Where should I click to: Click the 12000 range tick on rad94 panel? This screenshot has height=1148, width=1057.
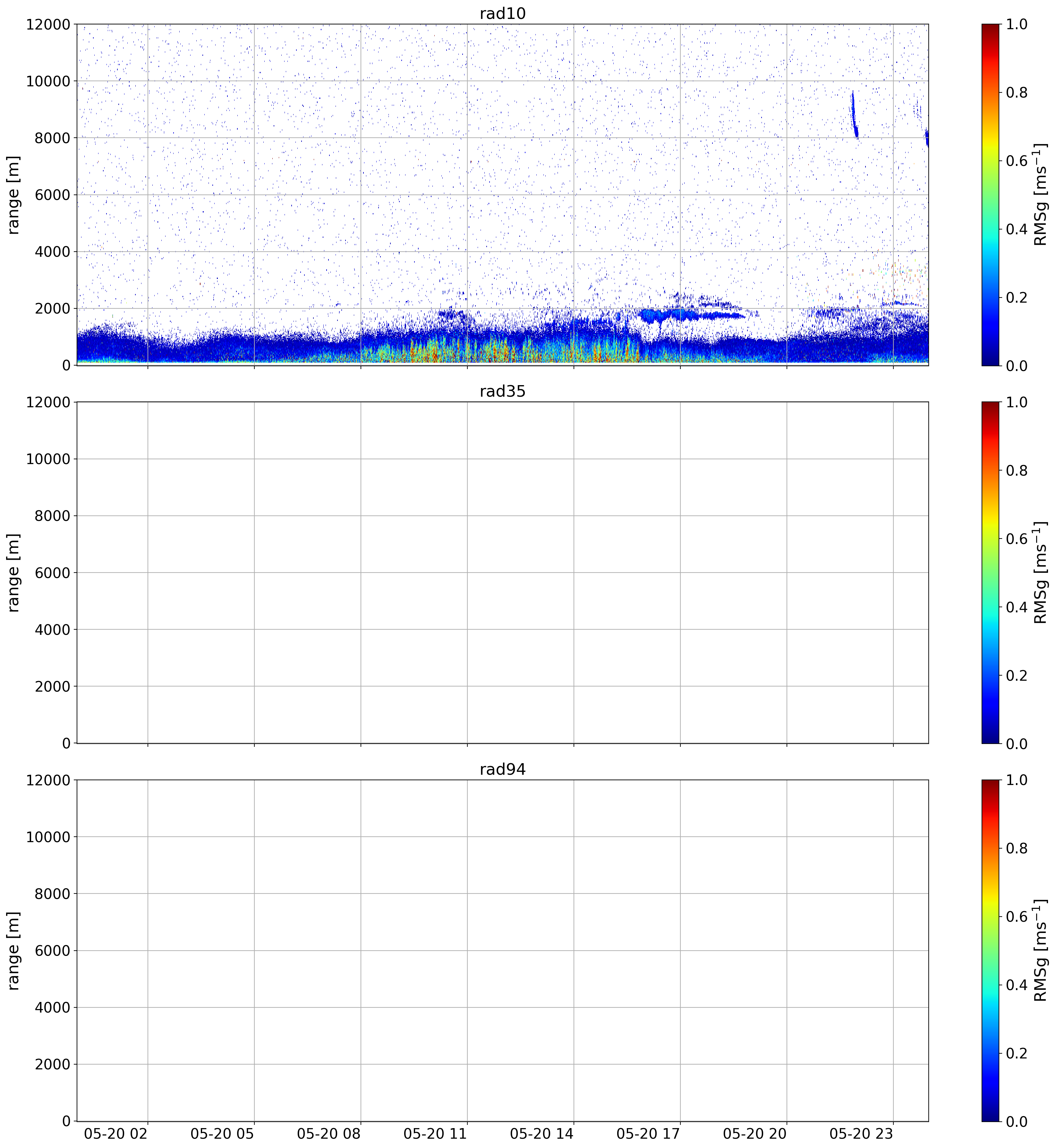tap(48, 780)
